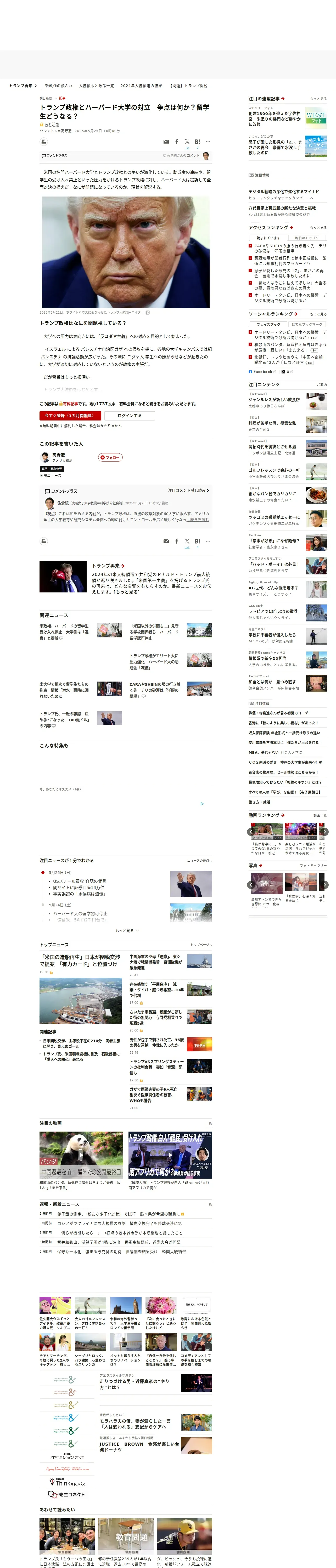Image resolution: width=336 pixels, height=1568 pixels.
Task: Click the ad info icon beside recommendation area
Action: pos(203,804)
